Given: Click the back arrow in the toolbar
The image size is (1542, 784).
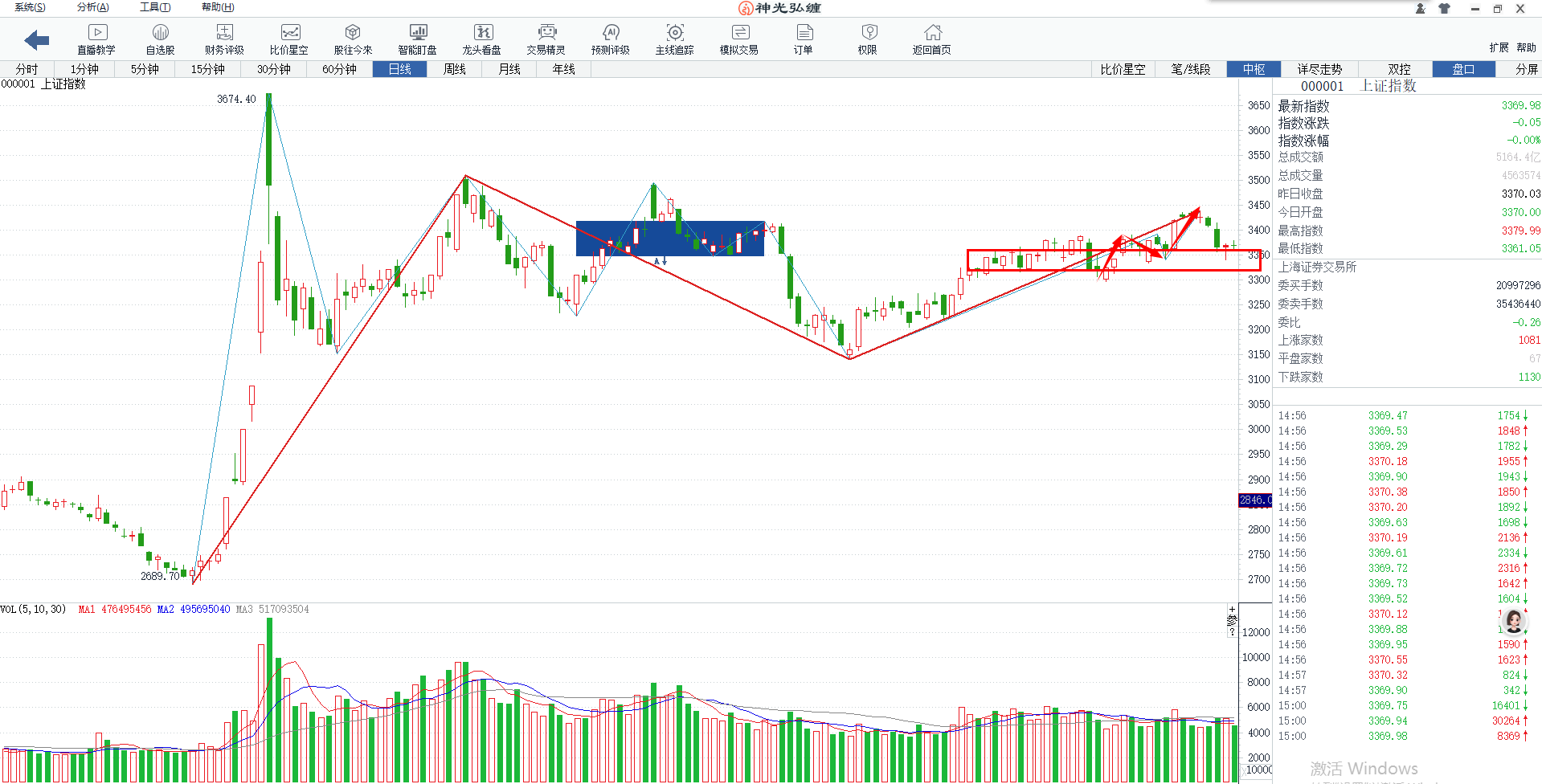Looking at the screenshot, I should (x=37, y=39).
